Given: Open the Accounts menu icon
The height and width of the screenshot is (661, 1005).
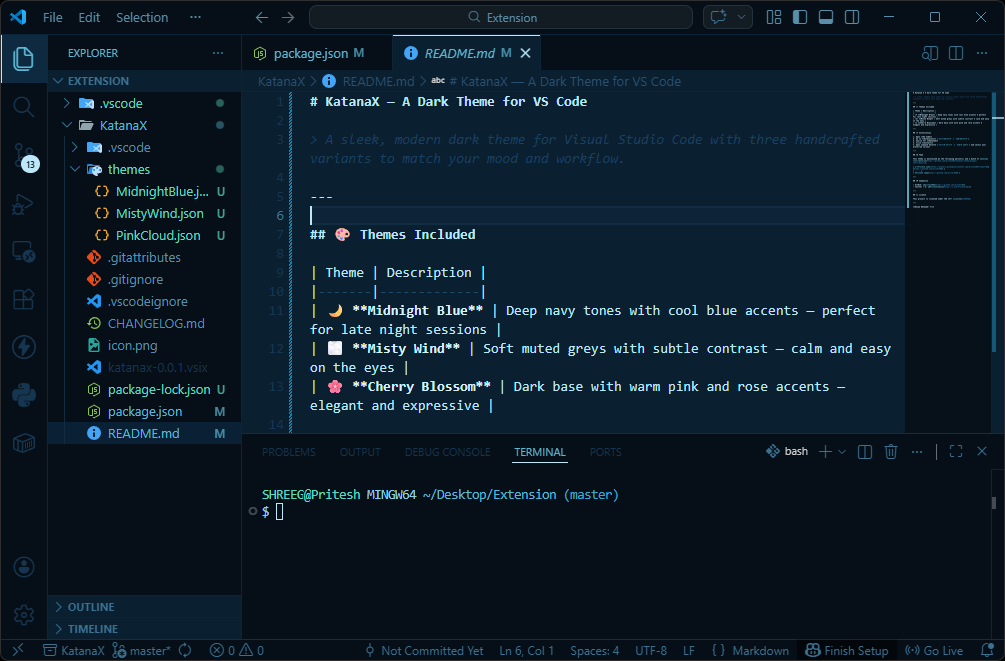Looking at the screenshot, I should [x=24, y=567].
